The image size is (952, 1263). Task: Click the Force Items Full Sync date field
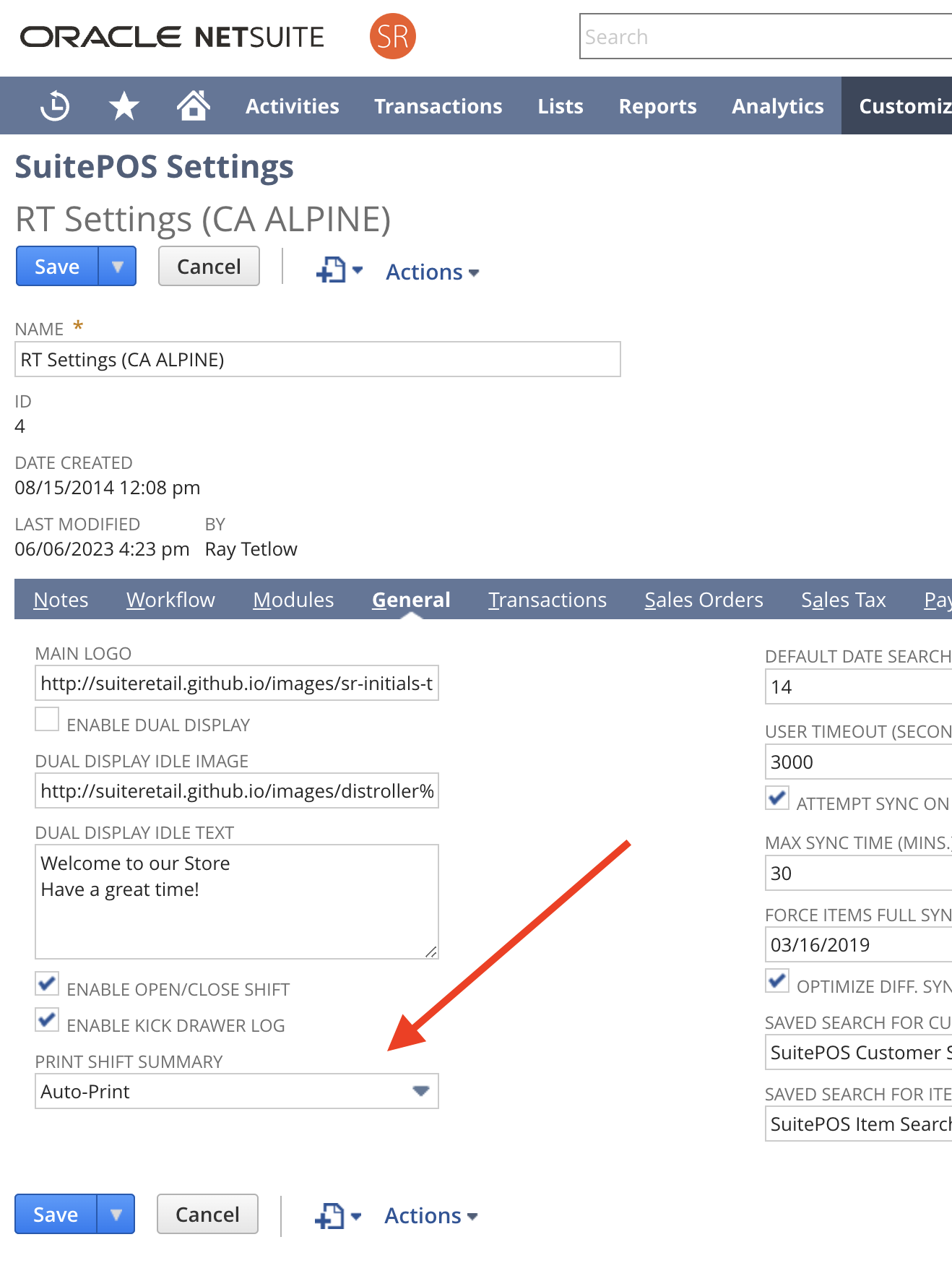click(859, 944)
